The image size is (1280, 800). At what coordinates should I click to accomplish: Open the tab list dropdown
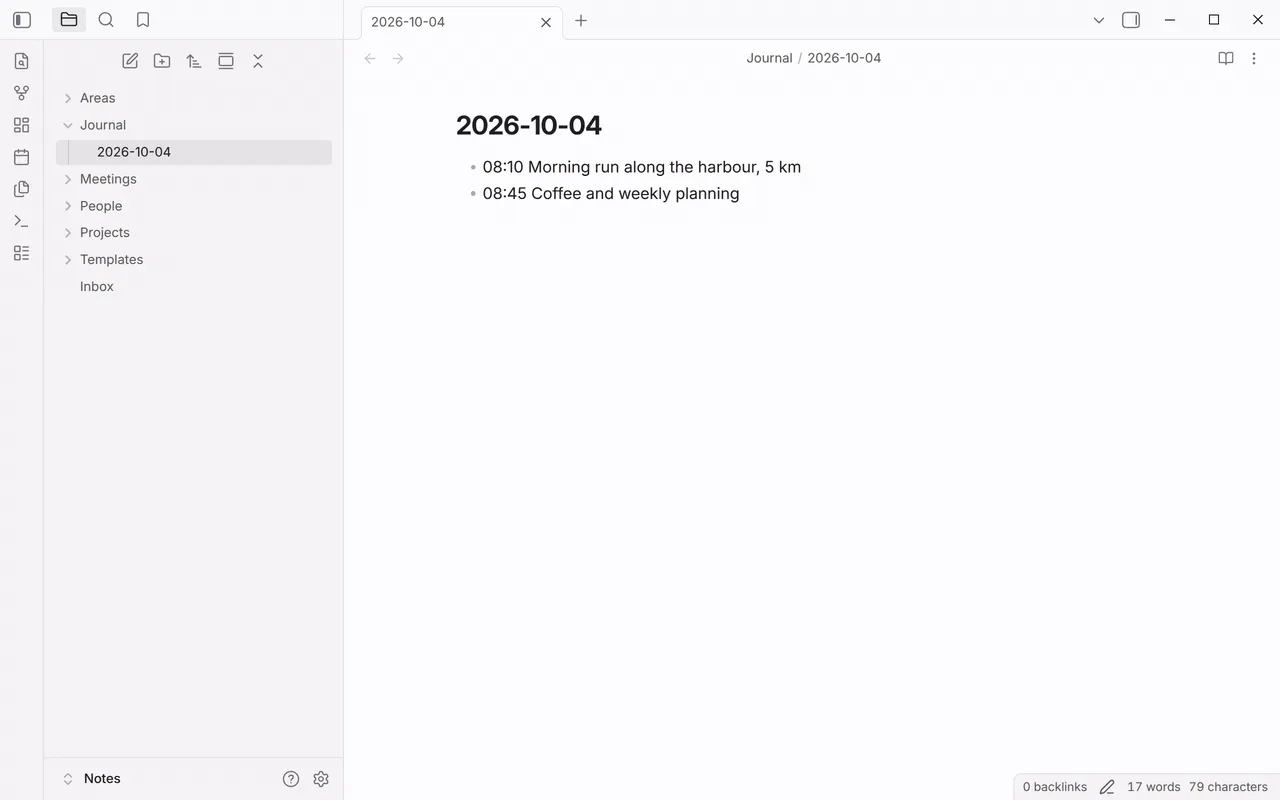pyautogui.click(x=1099, y=20)
